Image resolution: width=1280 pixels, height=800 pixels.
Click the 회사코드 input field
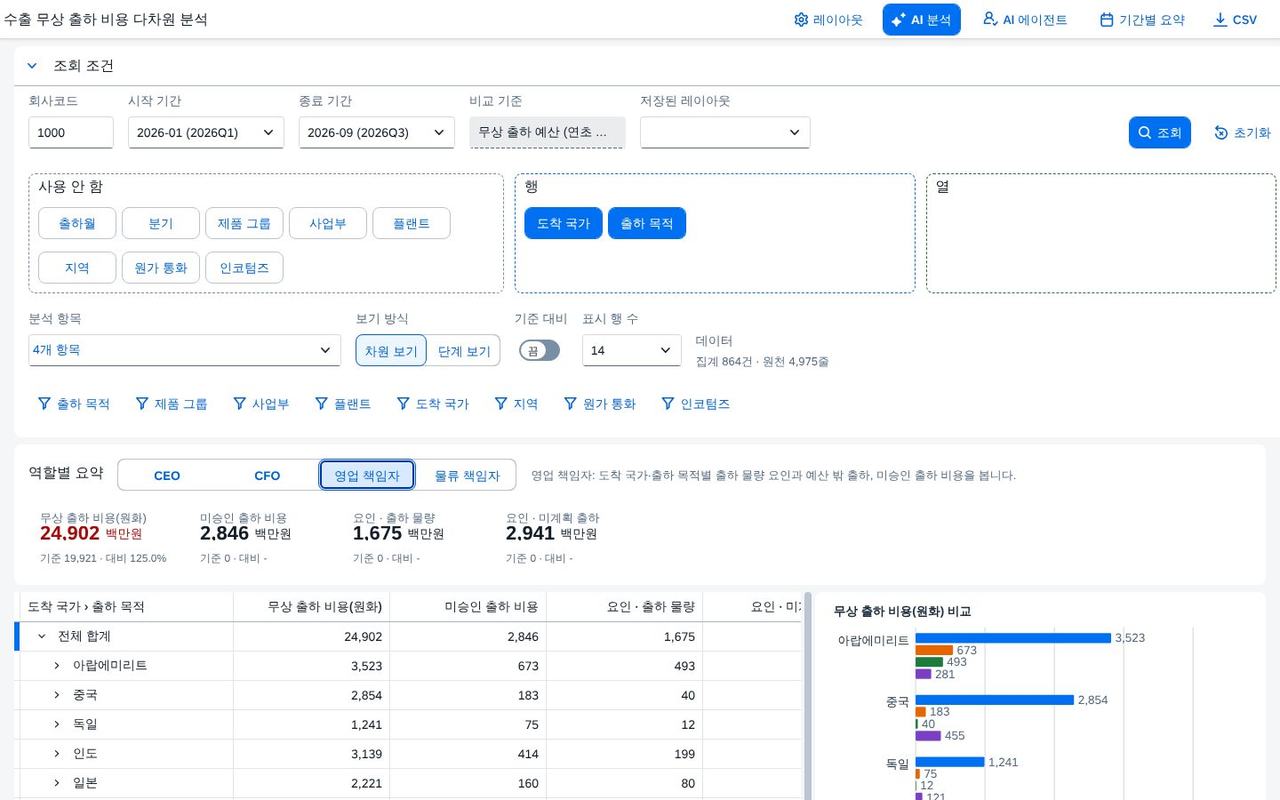[71, 133]
